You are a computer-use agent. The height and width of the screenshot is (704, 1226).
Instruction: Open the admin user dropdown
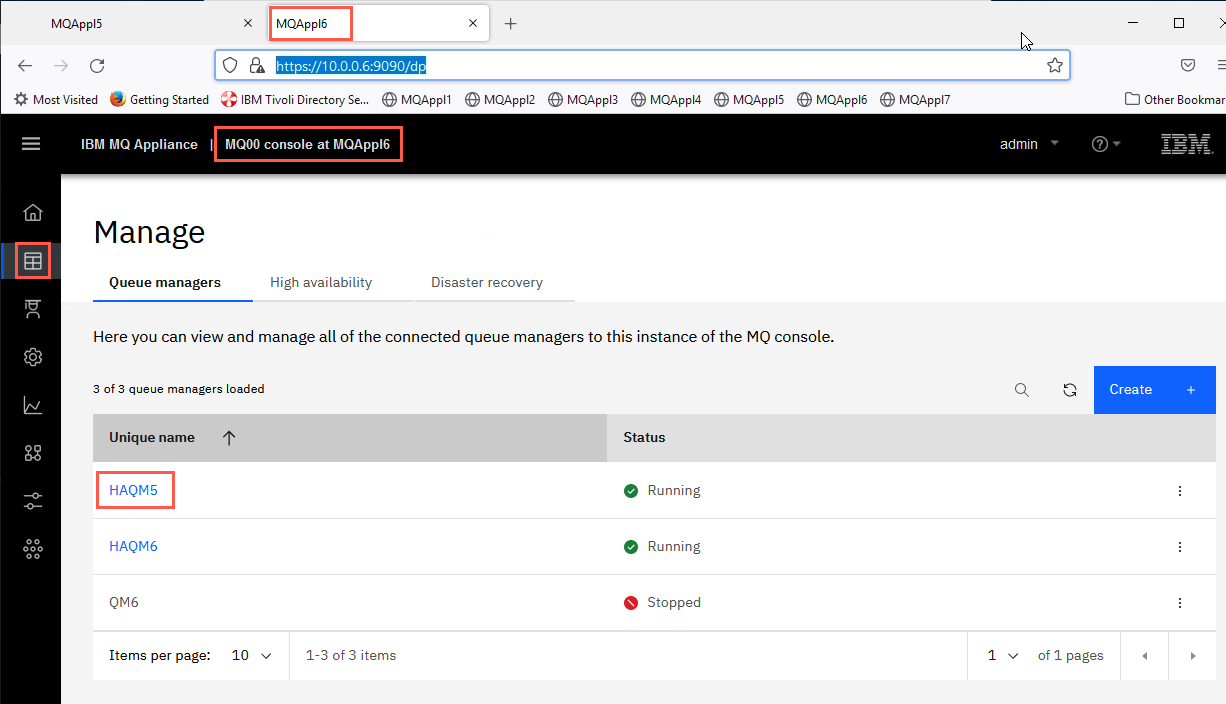1029,144
